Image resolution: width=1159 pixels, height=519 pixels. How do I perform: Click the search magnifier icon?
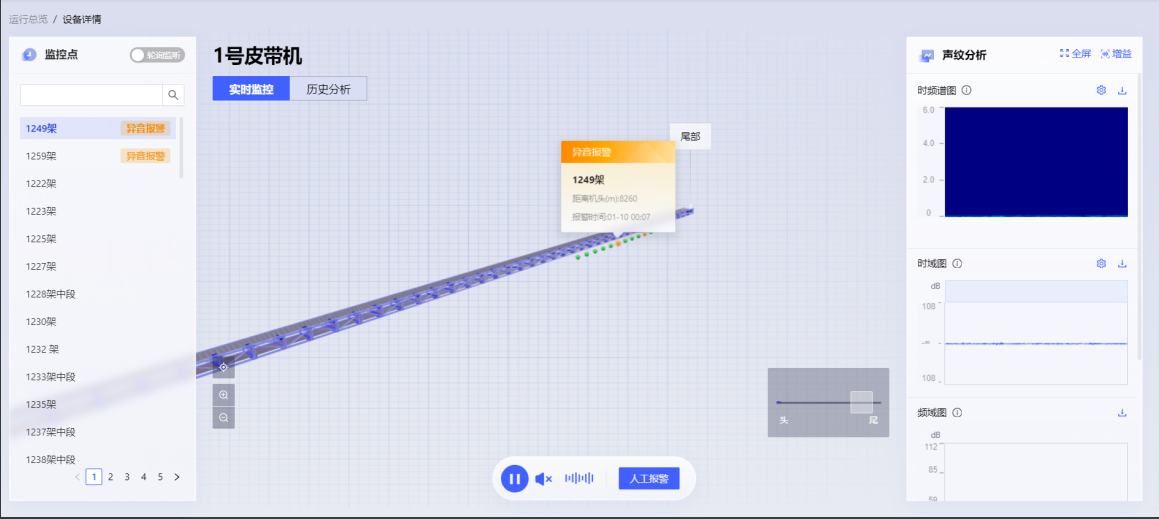coord(173,95)
